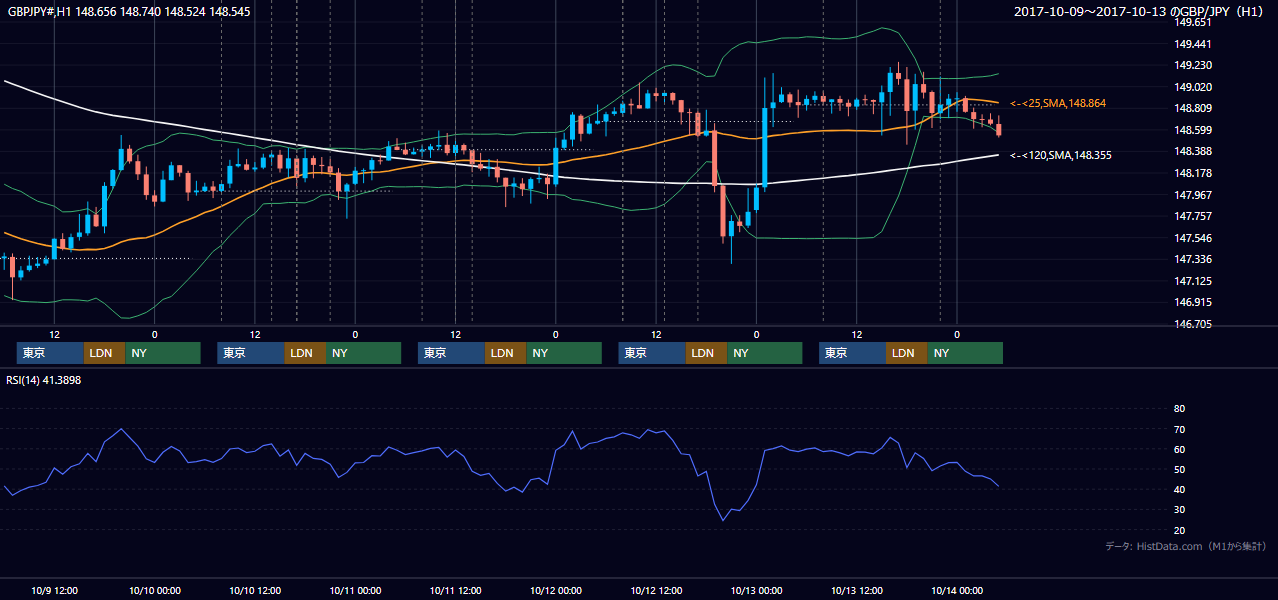
Task: Click price axis value 147.967
Action: click(x=1194, y=195)
